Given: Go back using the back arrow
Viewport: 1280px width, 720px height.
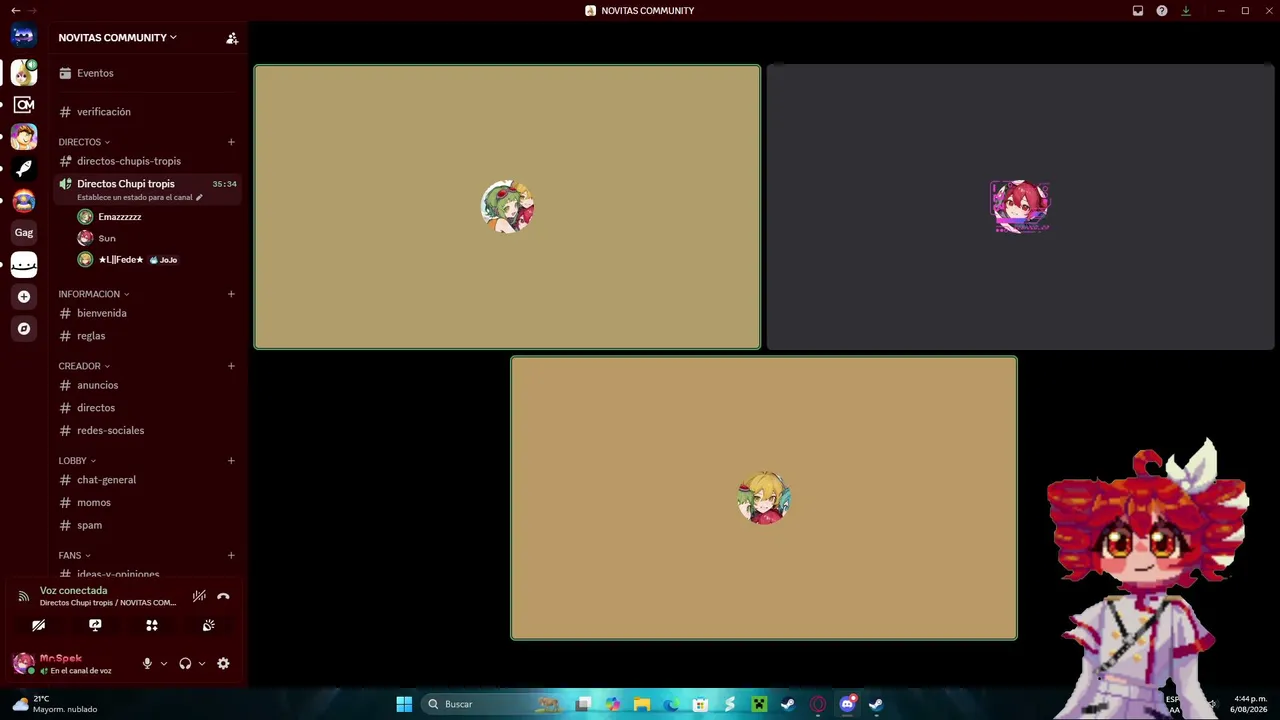Looking at the screenshot, I should click(x=15, y=10).
